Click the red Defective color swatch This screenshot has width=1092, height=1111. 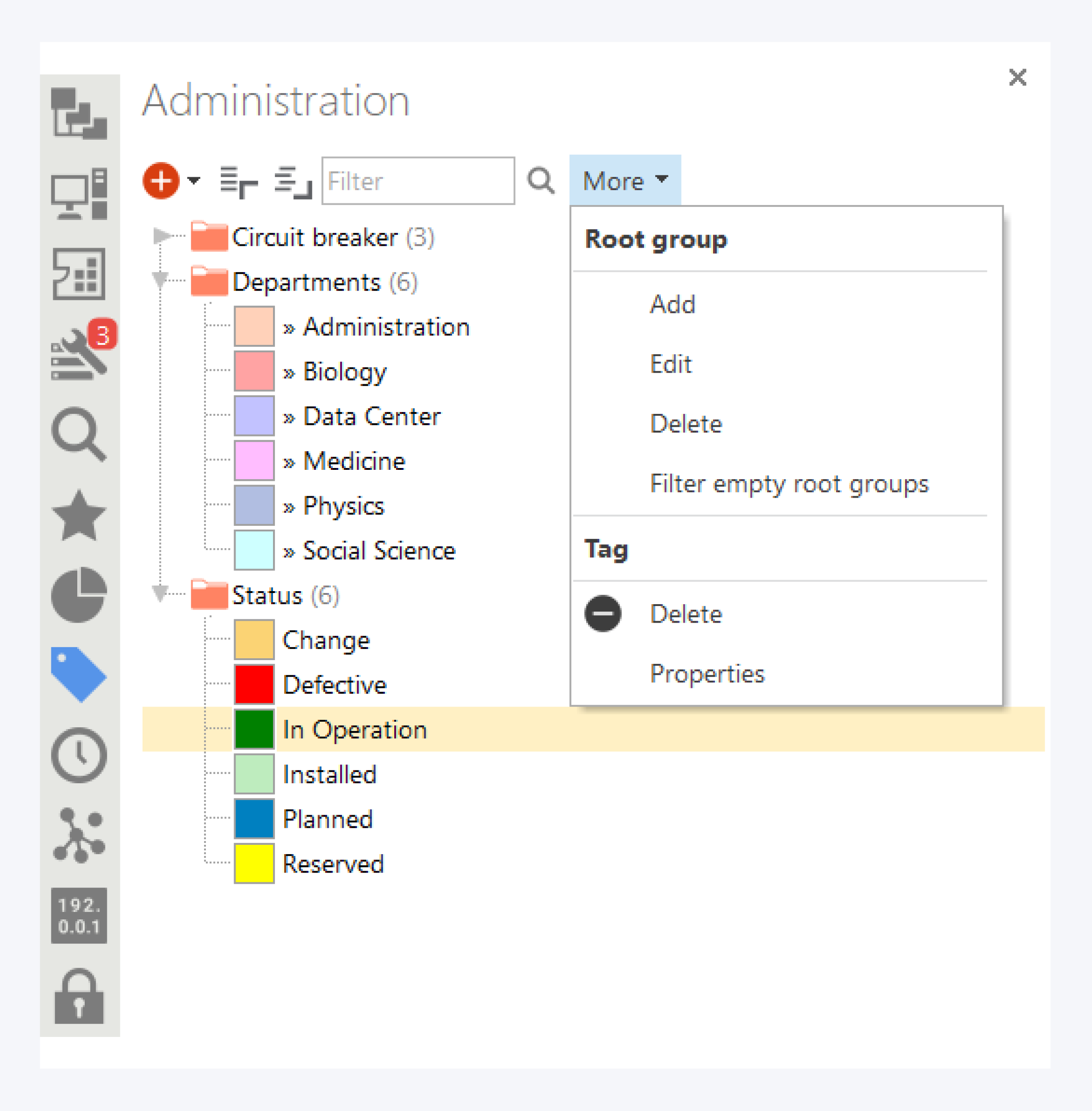coord(254,685)
